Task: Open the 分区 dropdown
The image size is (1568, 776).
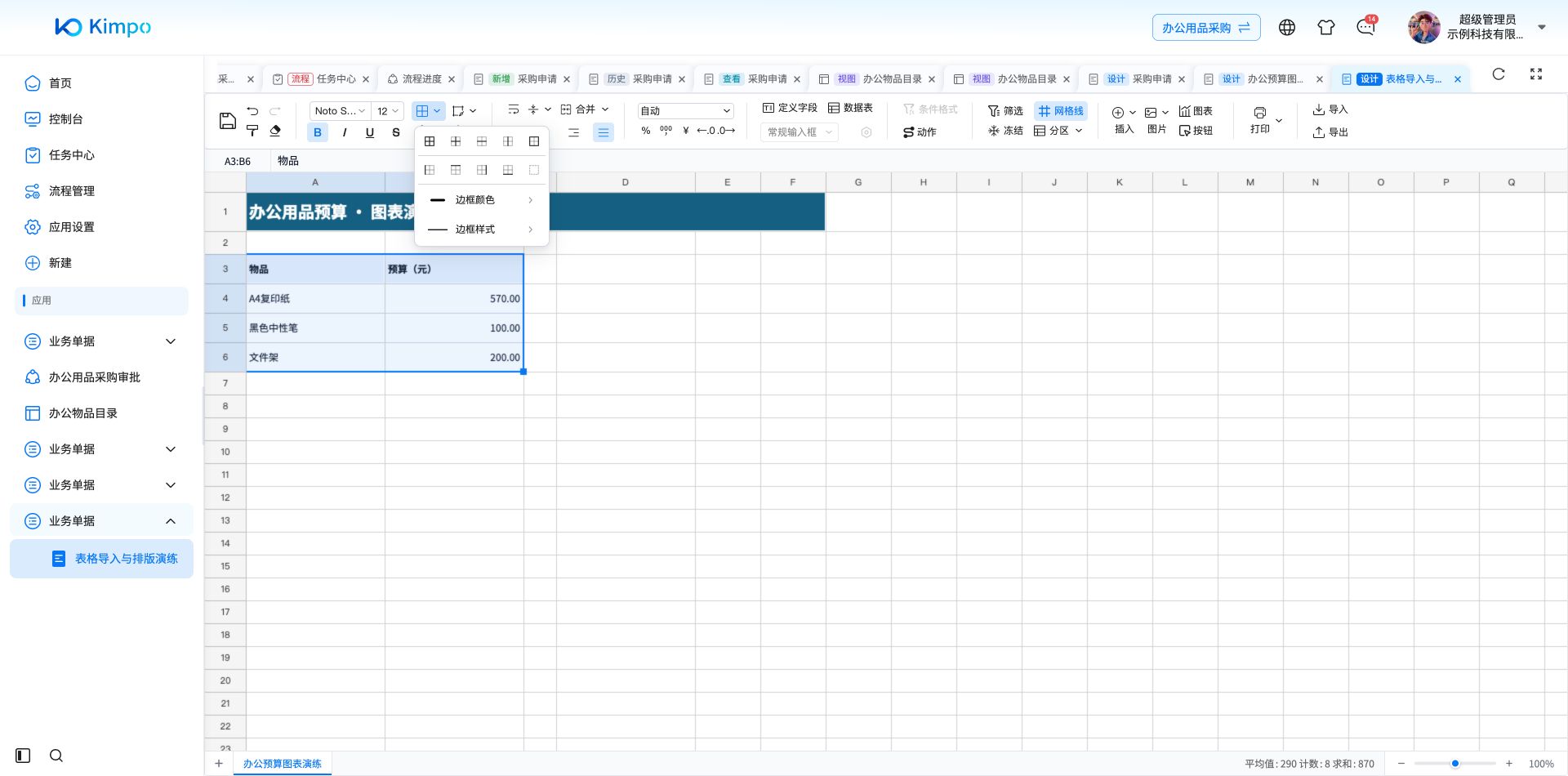Action: (1058, 131)
